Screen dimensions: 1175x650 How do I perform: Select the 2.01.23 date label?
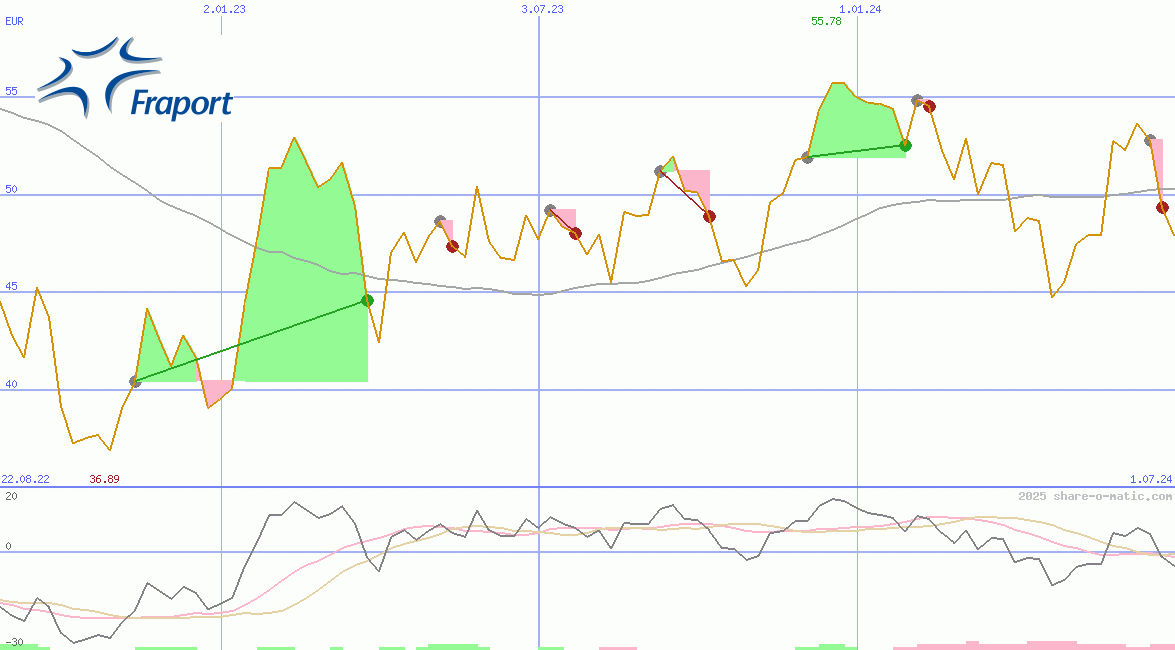(x=224, y=9)
